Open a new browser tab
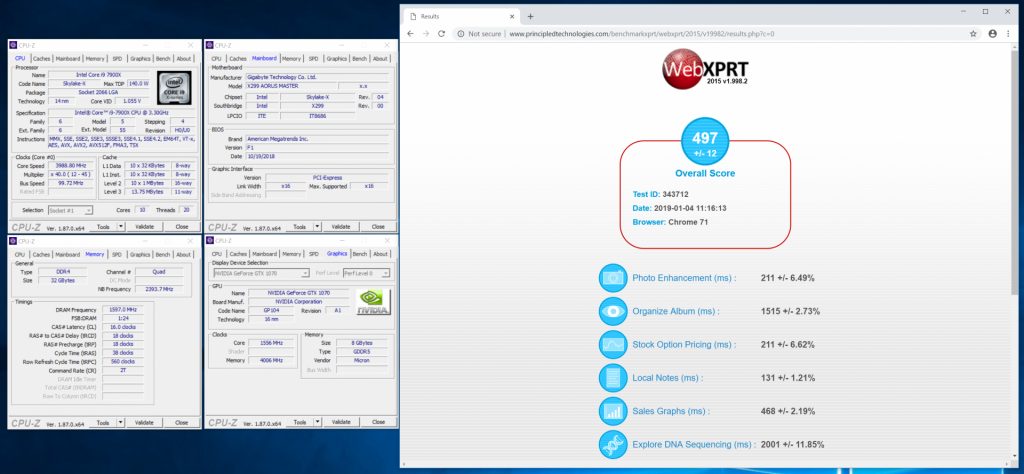Viewport: 1024px width, 474px height. tap(530, 16)
